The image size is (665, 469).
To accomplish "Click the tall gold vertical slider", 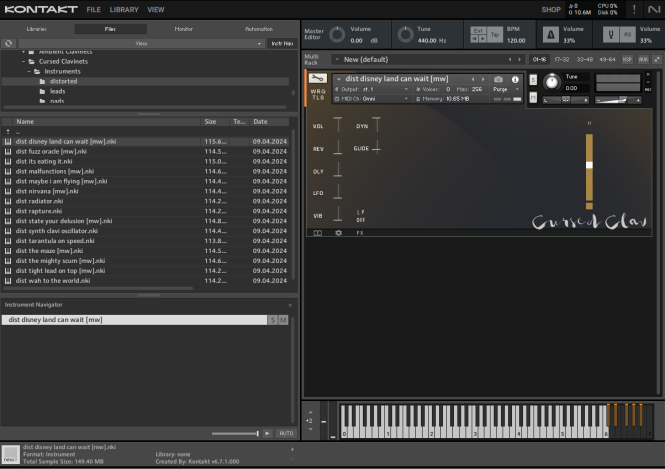I will [589, 165].
